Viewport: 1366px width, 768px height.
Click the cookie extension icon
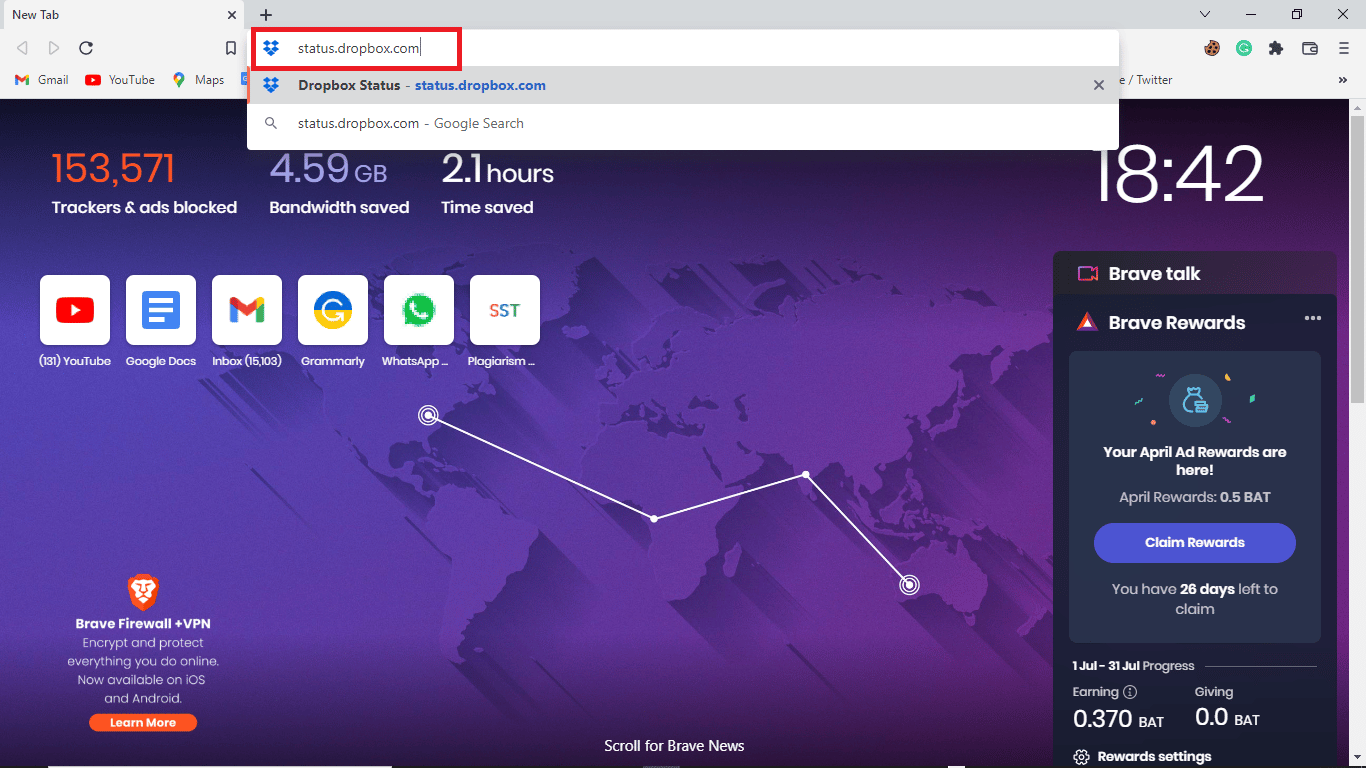(1212, 48)
